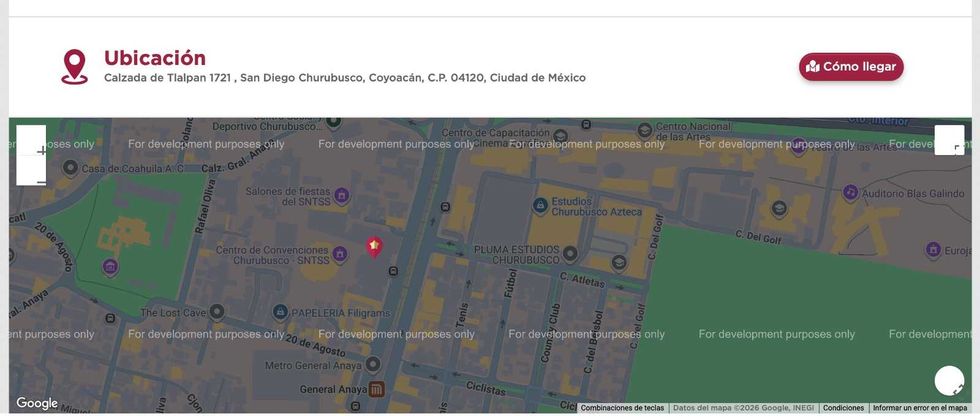Image resolution: width=980 pixels, height=416 pixels.
Task: Select Casa de Coahuila A.C. marker
Action: [x=70, y=167]
